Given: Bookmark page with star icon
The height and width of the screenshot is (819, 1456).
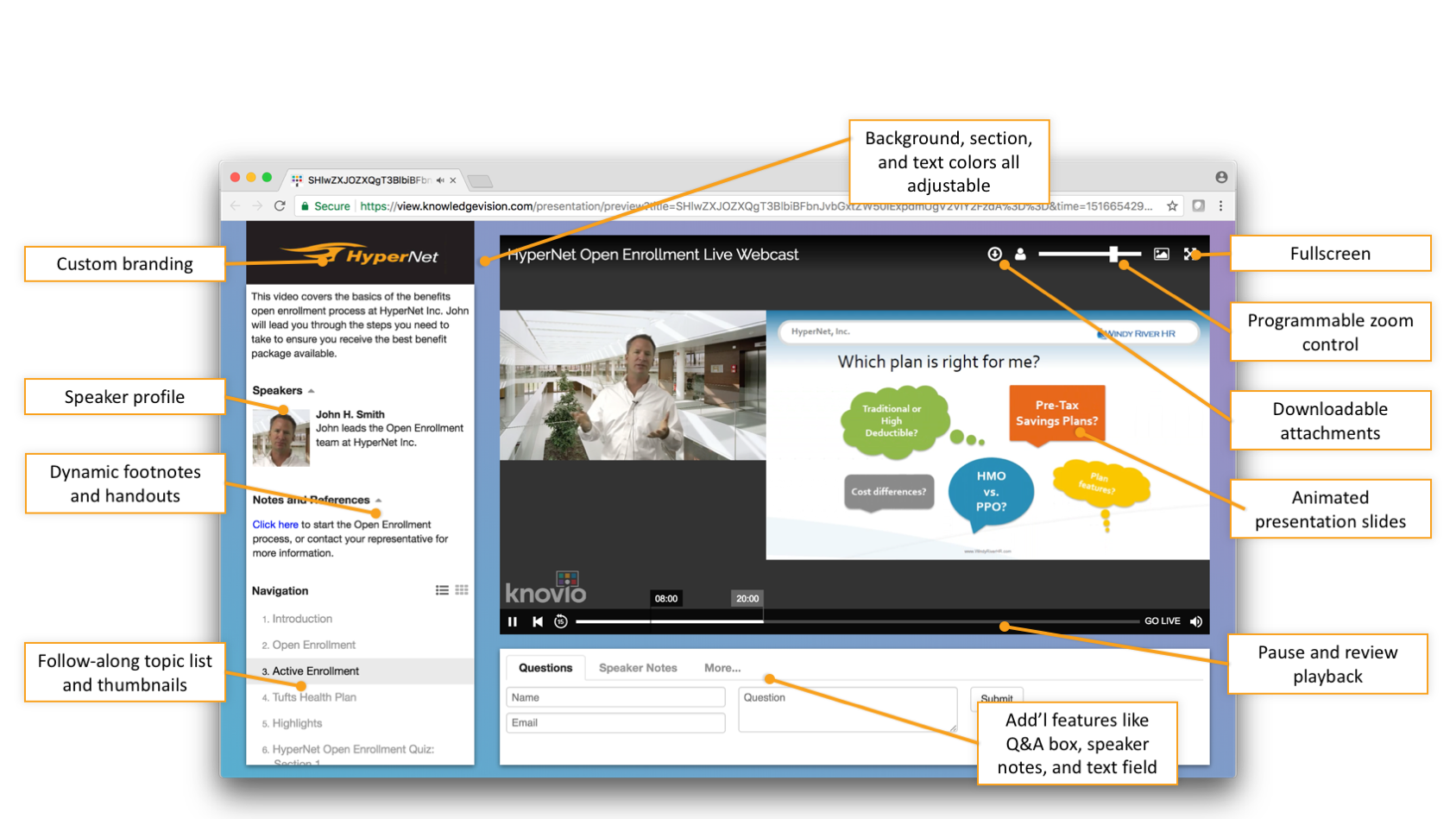Looking at the screenshot, I should (1172, 206).
